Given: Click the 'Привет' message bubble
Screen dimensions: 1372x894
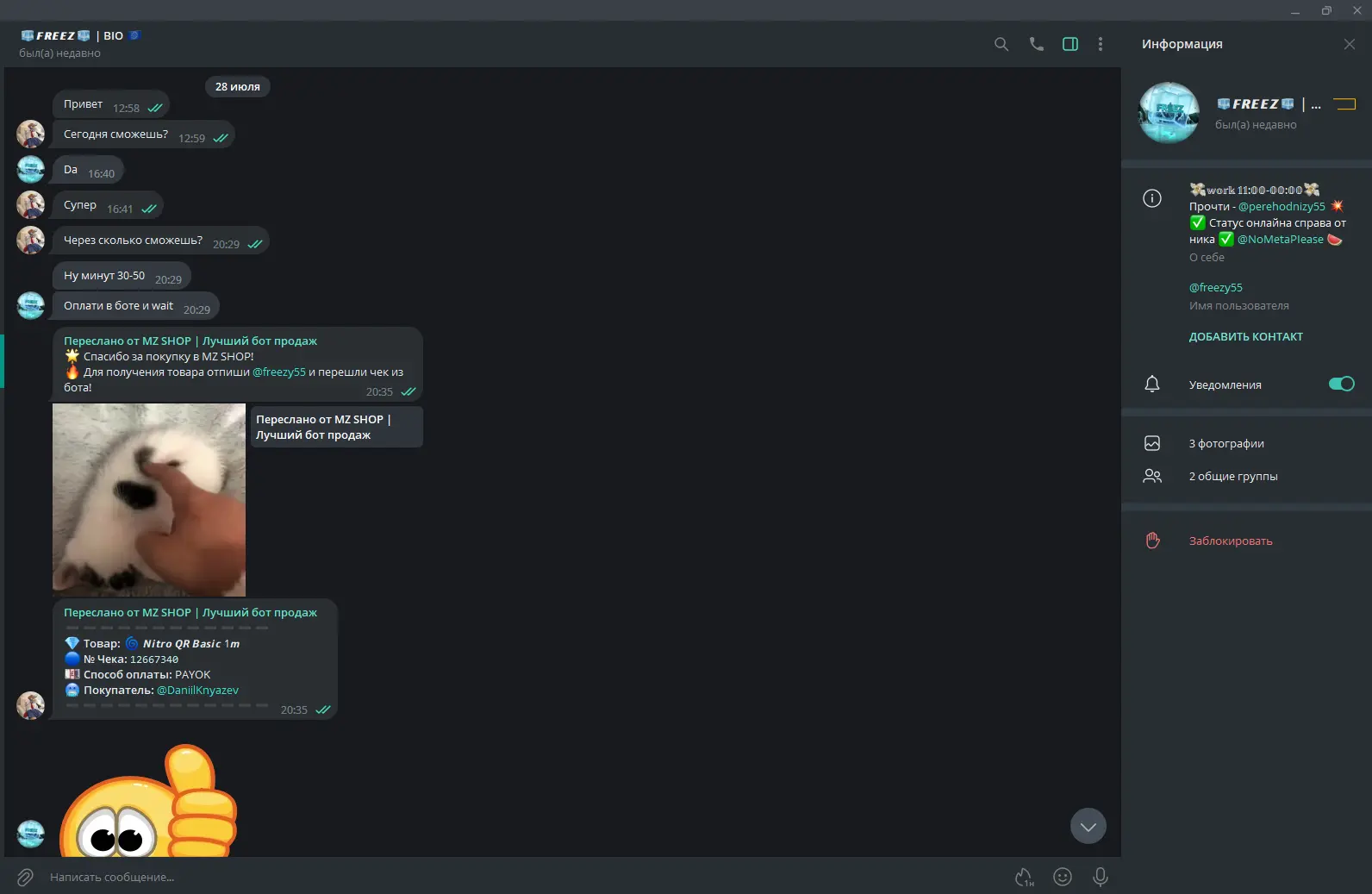Looking at the screenshot, I should 111,104.
